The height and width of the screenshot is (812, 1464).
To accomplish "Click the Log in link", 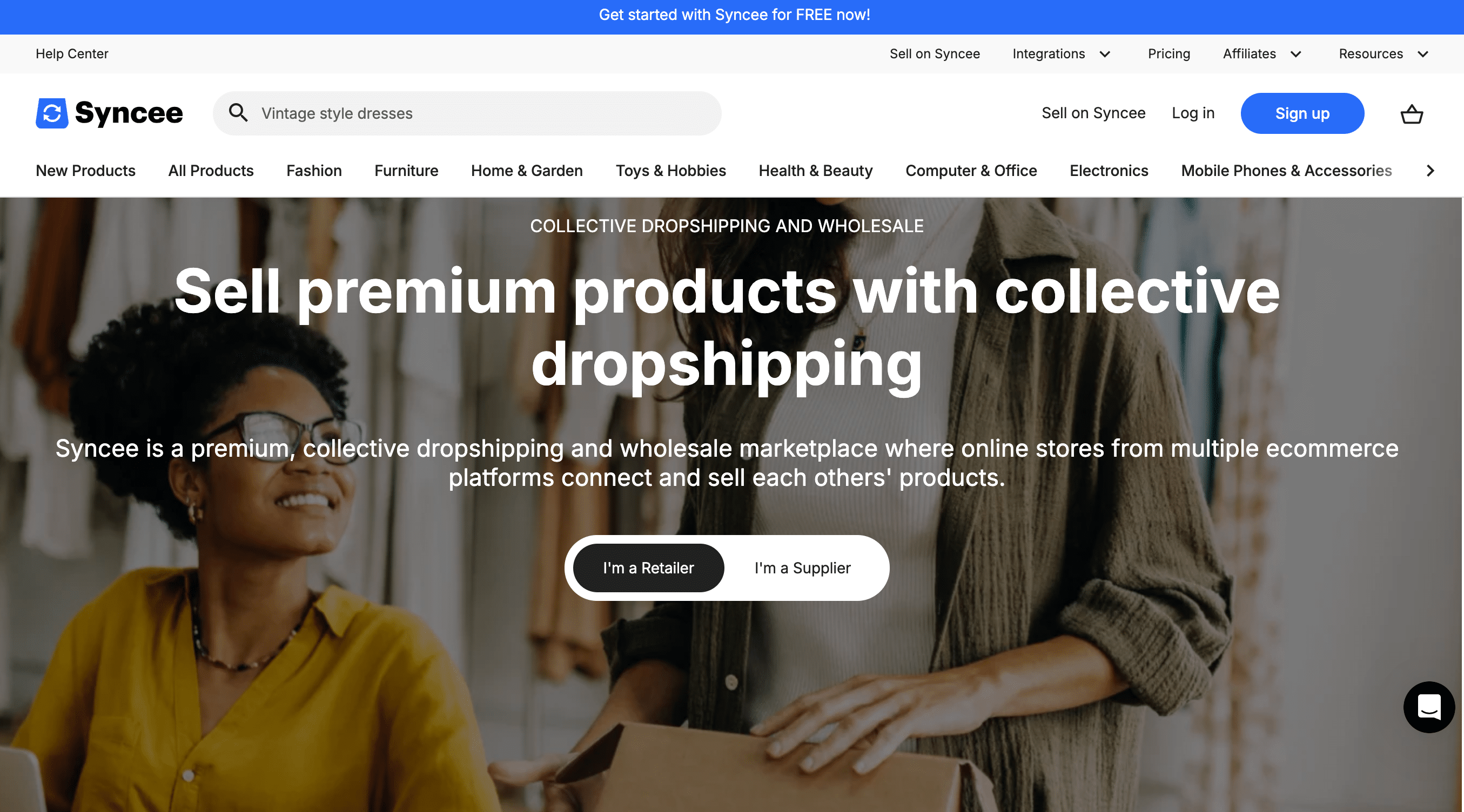I will [1193, 113].
